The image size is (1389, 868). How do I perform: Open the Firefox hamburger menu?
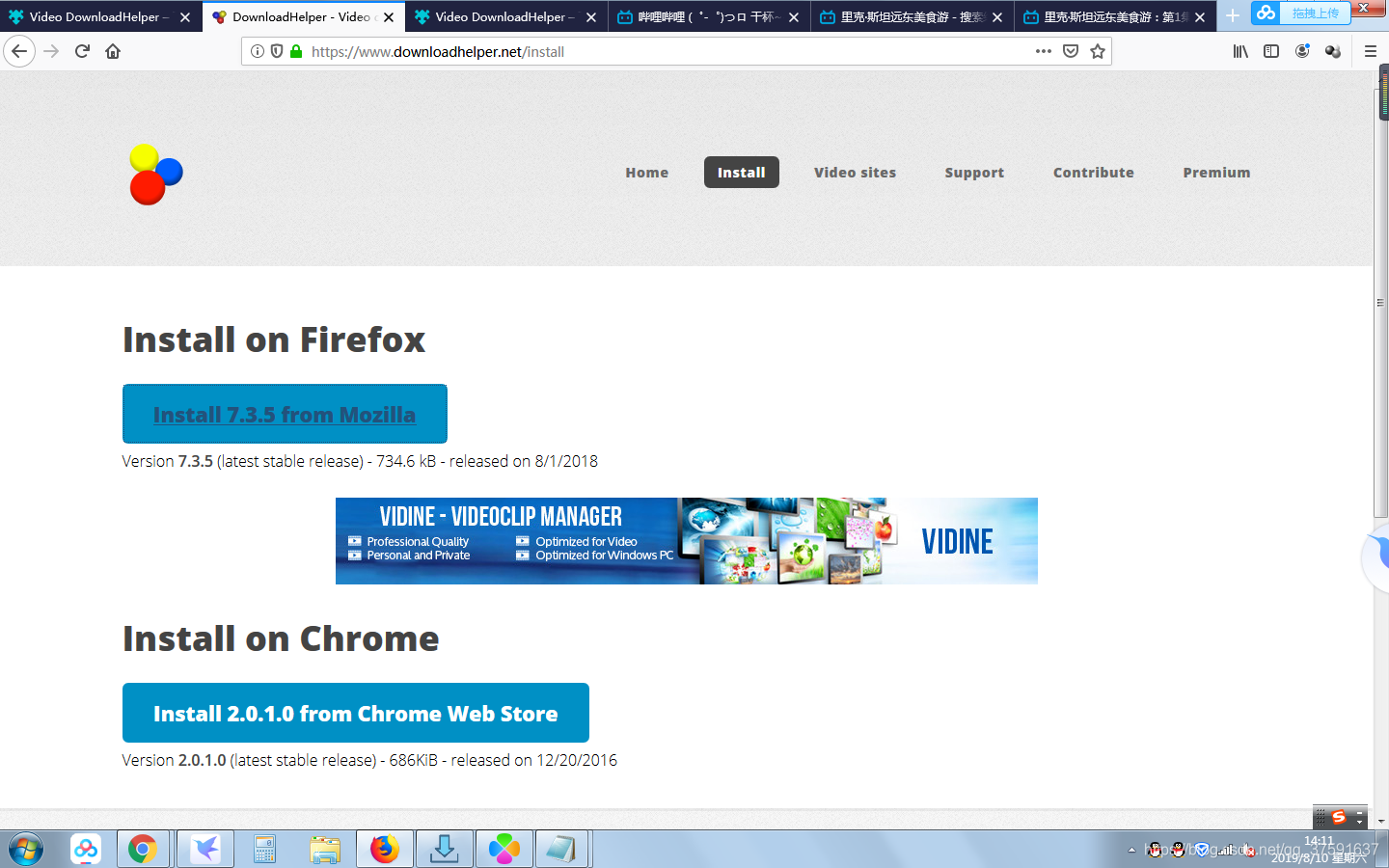[1370, 51]
